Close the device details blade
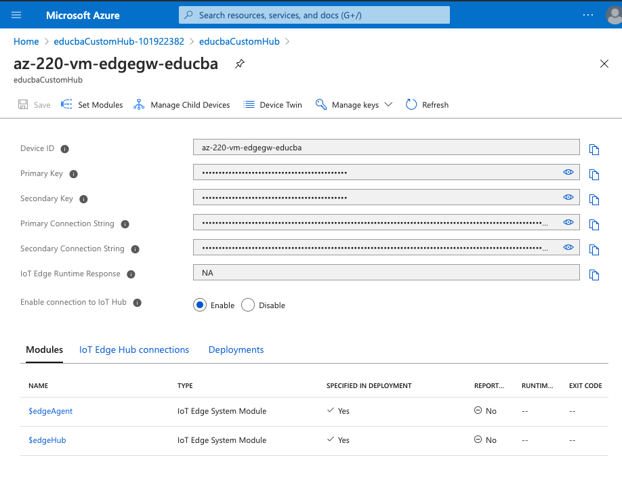The image size is (622, 484). click(604, 64)
